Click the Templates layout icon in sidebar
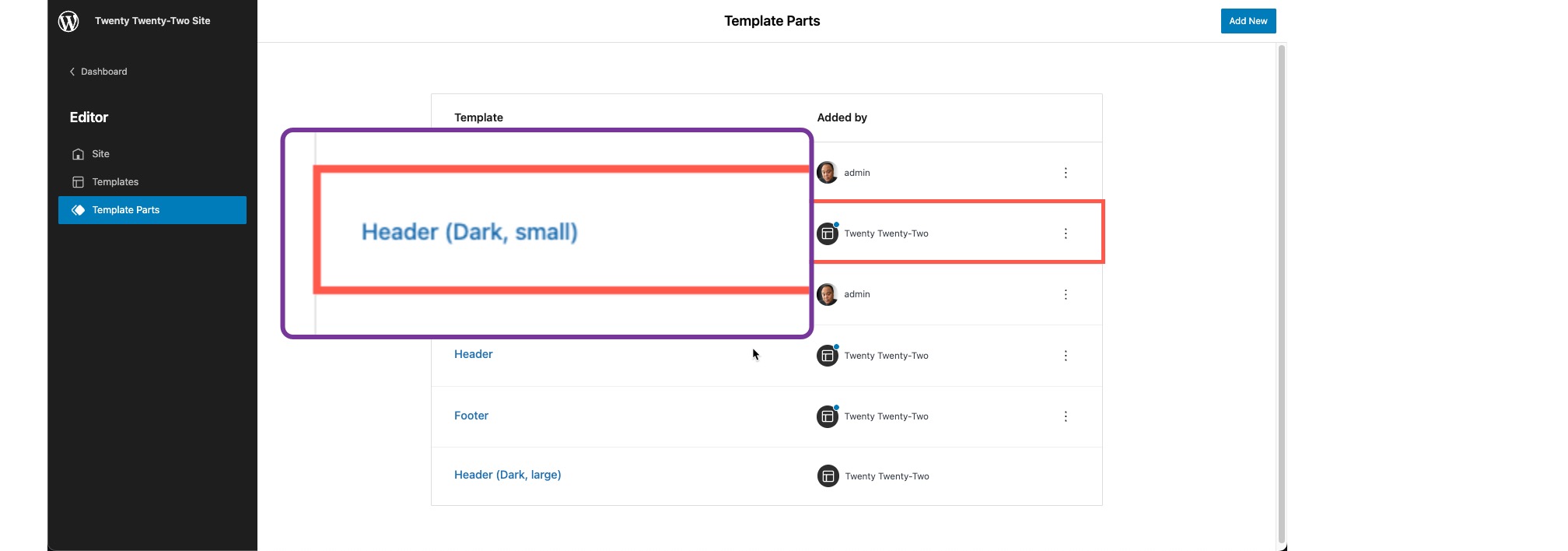 [78, 182]
